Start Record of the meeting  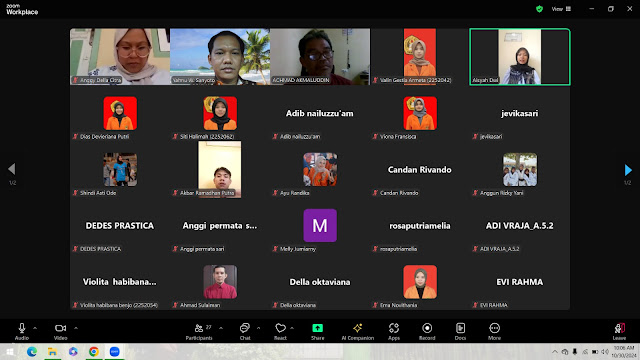click(427, 331)
